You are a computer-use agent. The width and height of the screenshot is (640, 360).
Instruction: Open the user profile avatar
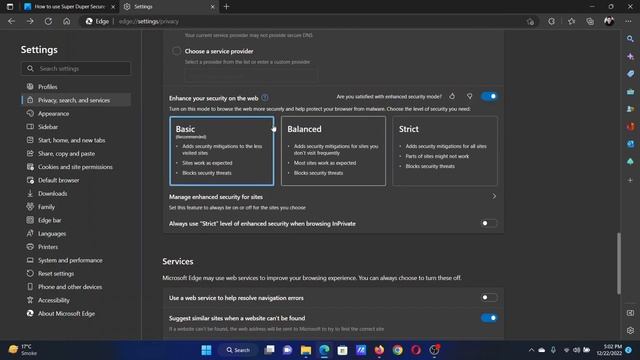609,21
